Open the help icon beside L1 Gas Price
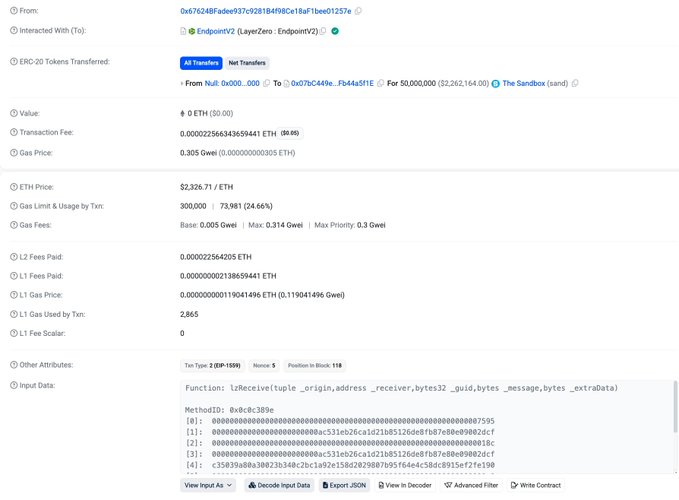 click(x=14, y=295)
